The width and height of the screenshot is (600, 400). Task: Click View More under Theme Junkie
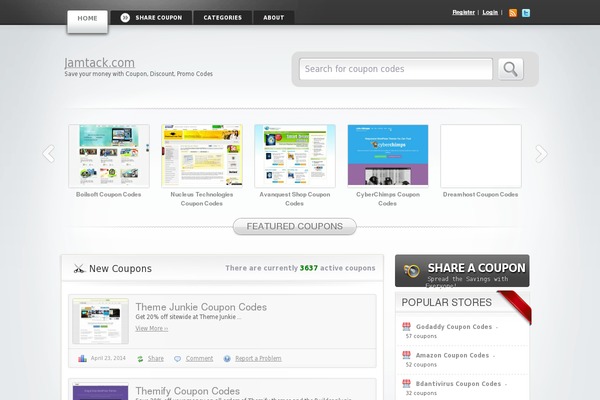[x=151, y=328]
